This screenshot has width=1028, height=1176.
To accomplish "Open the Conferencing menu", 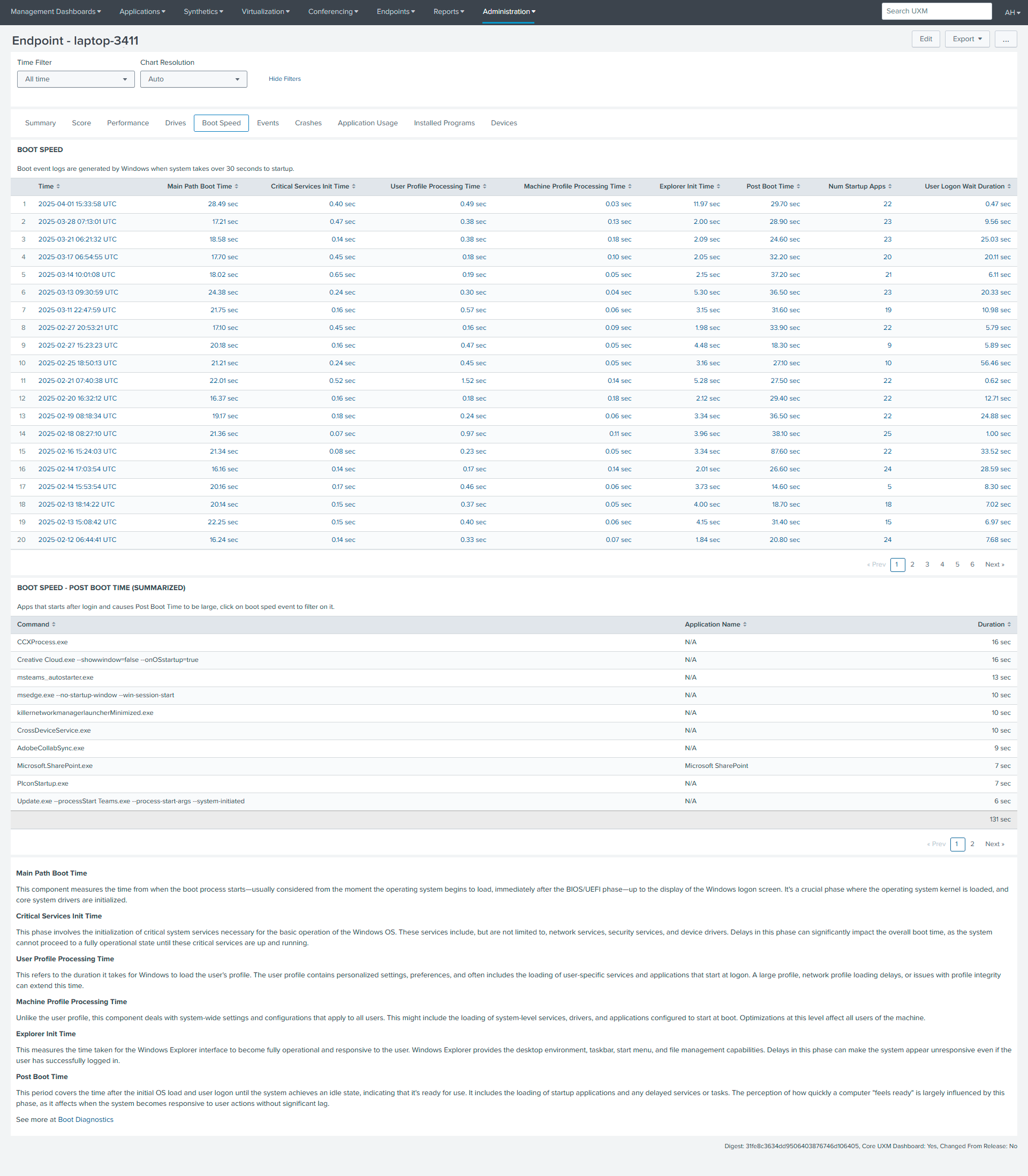I will pos(332,11).
